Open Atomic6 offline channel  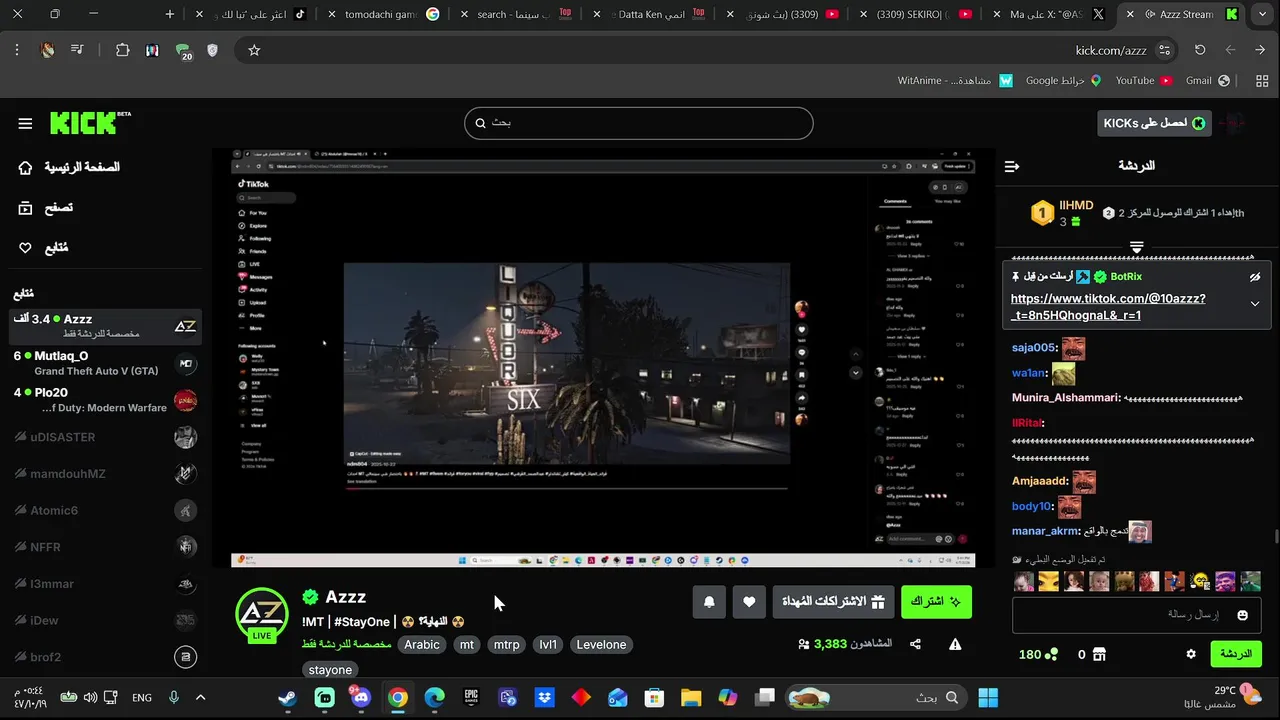[106, 510]
